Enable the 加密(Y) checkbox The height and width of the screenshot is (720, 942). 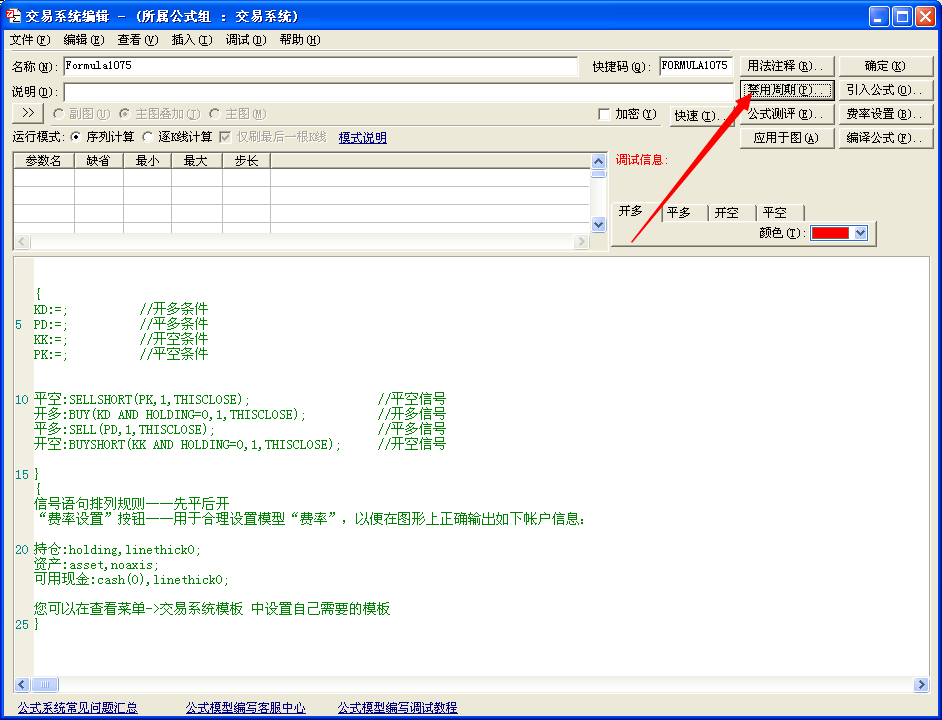627,114
